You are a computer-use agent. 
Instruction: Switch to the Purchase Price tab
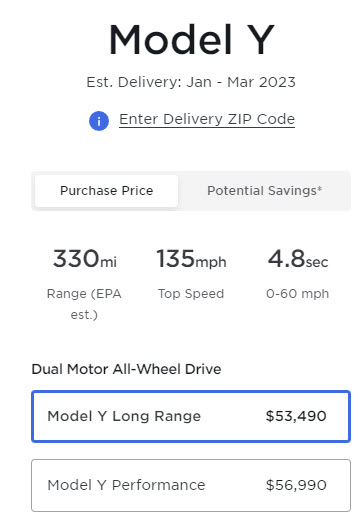[106, 191]
